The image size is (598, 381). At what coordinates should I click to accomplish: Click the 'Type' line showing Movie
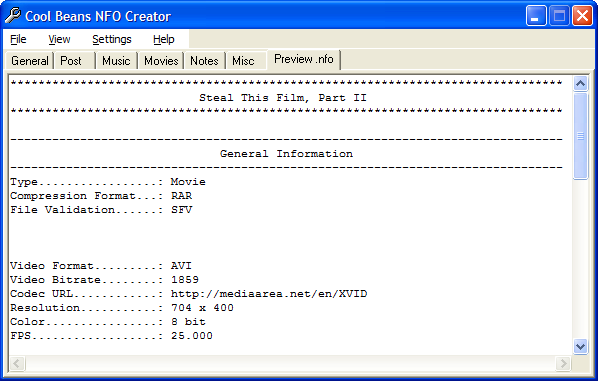pos(108,182)
